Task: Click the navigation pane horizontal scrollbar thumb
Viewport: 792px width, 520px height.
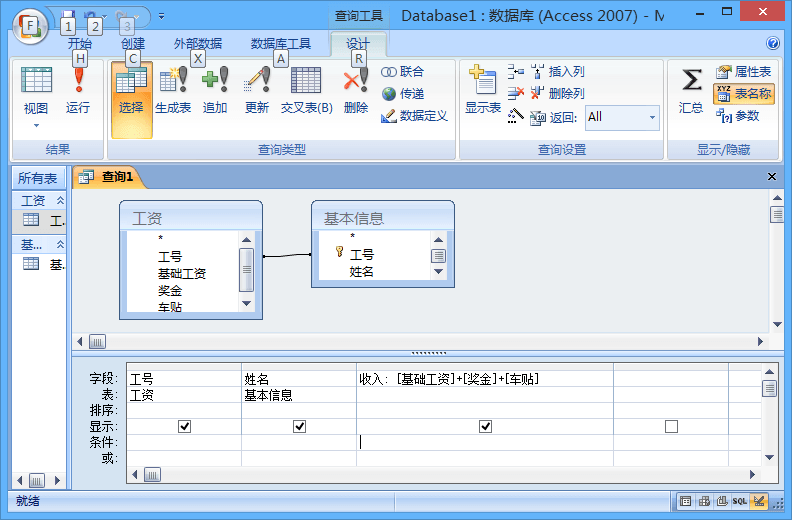Action: (37, 480)
